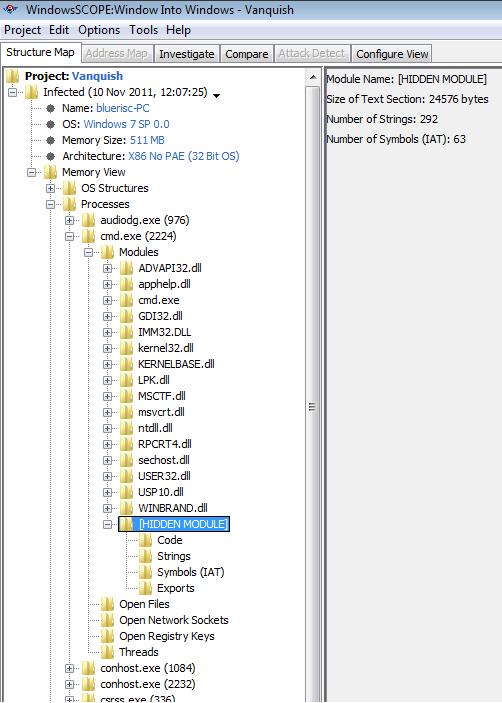The image size is (502, 703).
Task: Select the Open Files tree item
Action: coord(144,604)
